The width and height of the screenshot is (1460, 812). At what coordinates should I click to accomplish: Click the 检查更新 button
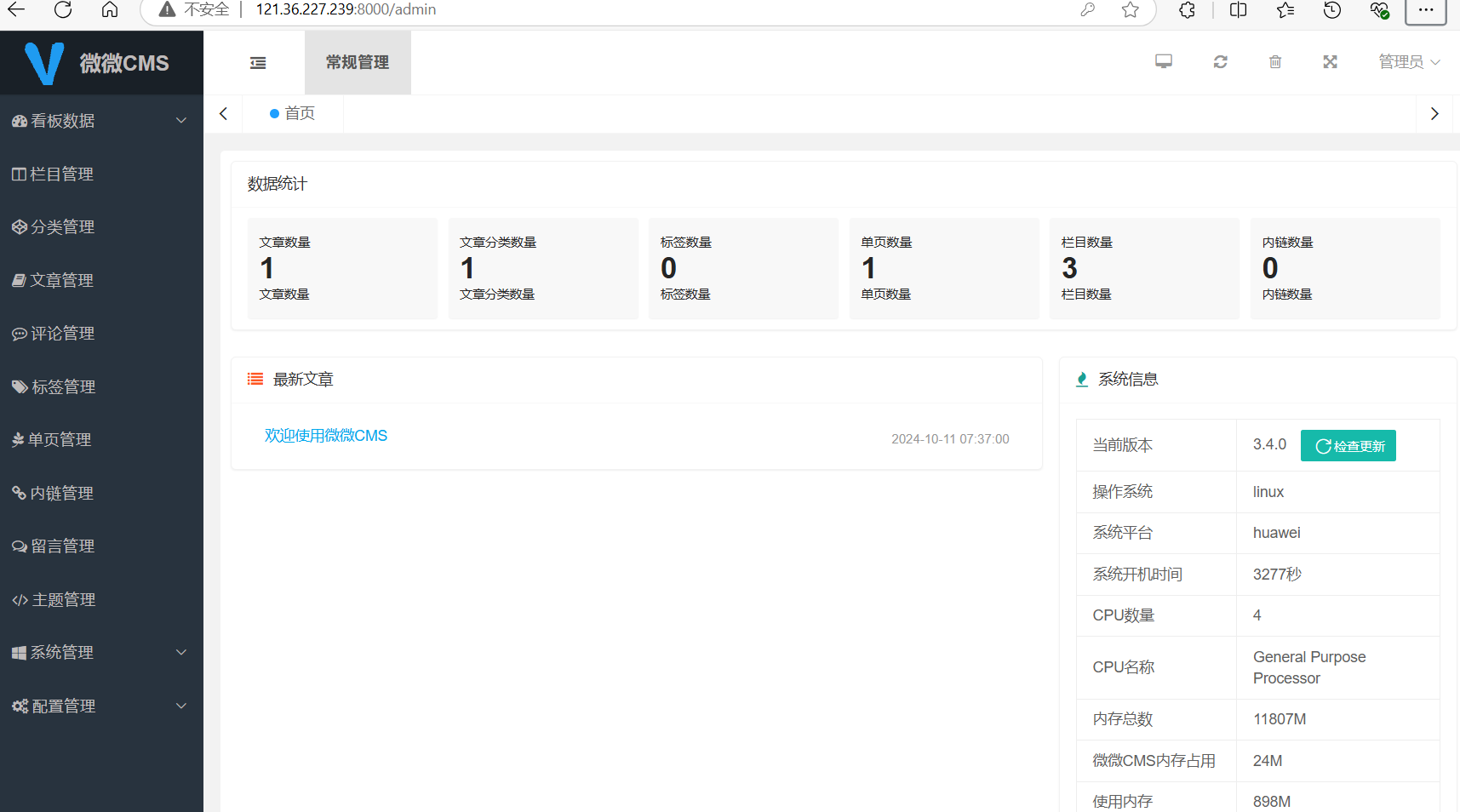[x=1348, y=446]
